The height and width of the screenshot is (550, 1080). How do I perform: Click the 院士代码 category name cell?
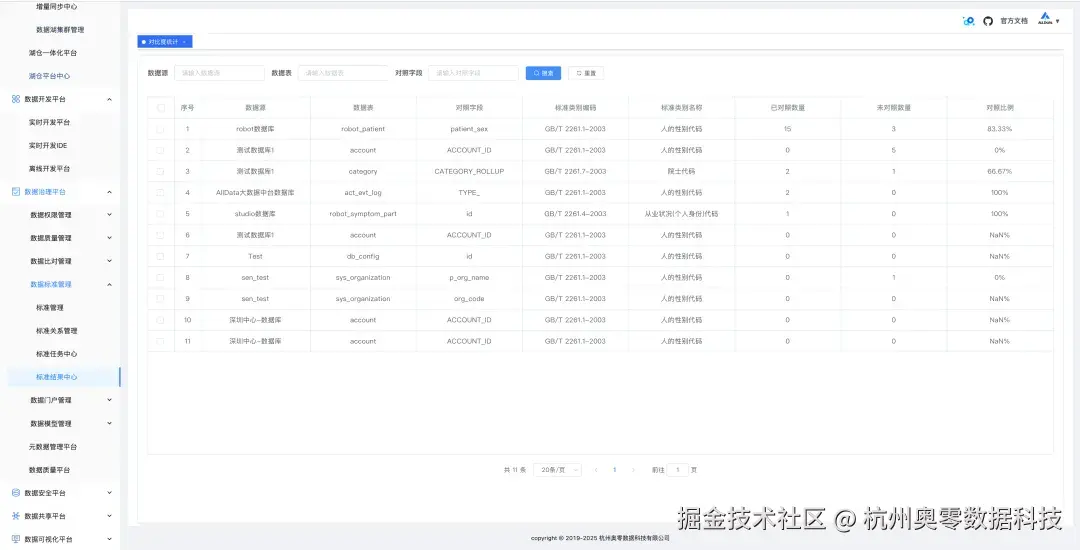(681, 171)
